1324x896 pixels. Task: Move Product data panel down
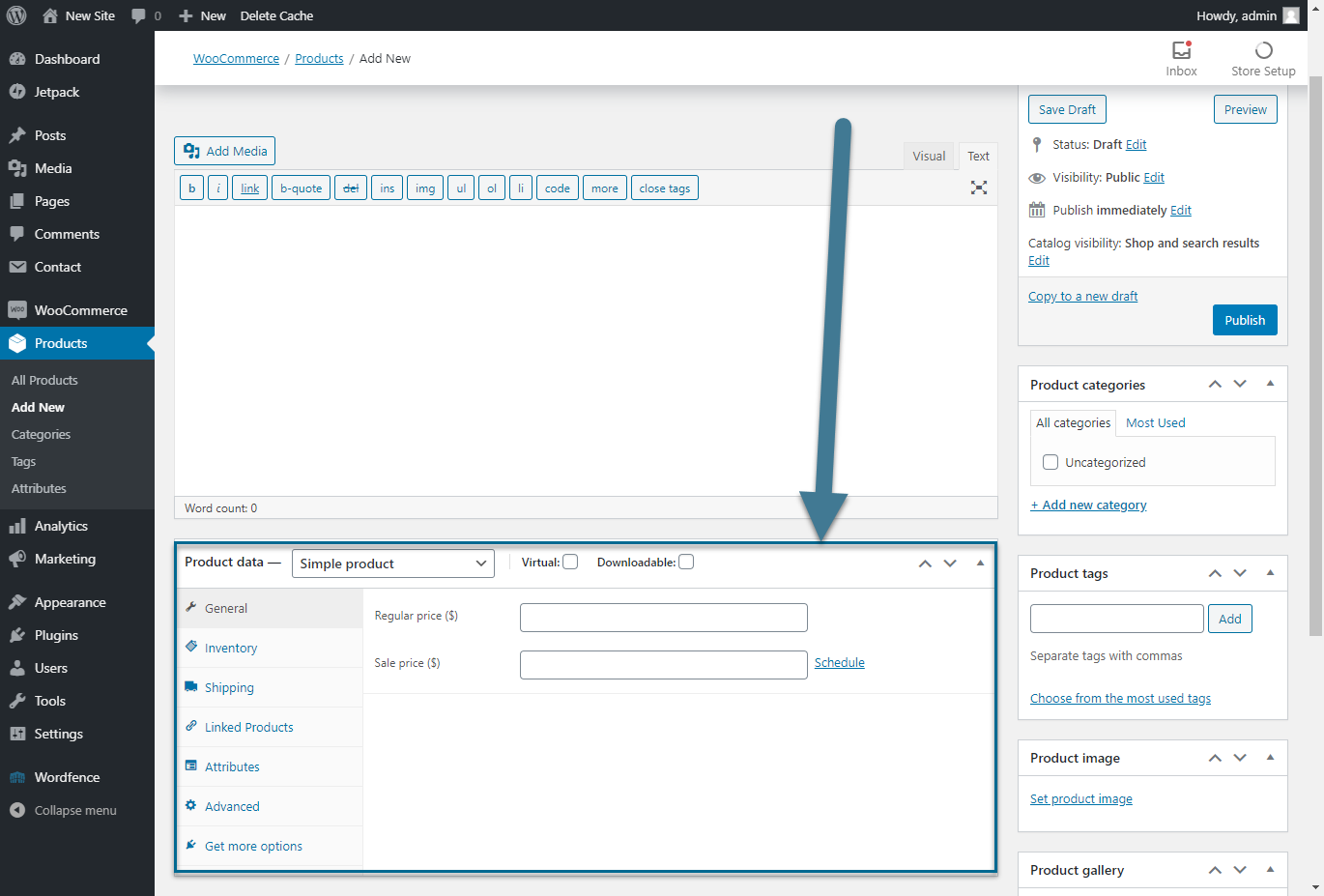(x=950, y=563)
